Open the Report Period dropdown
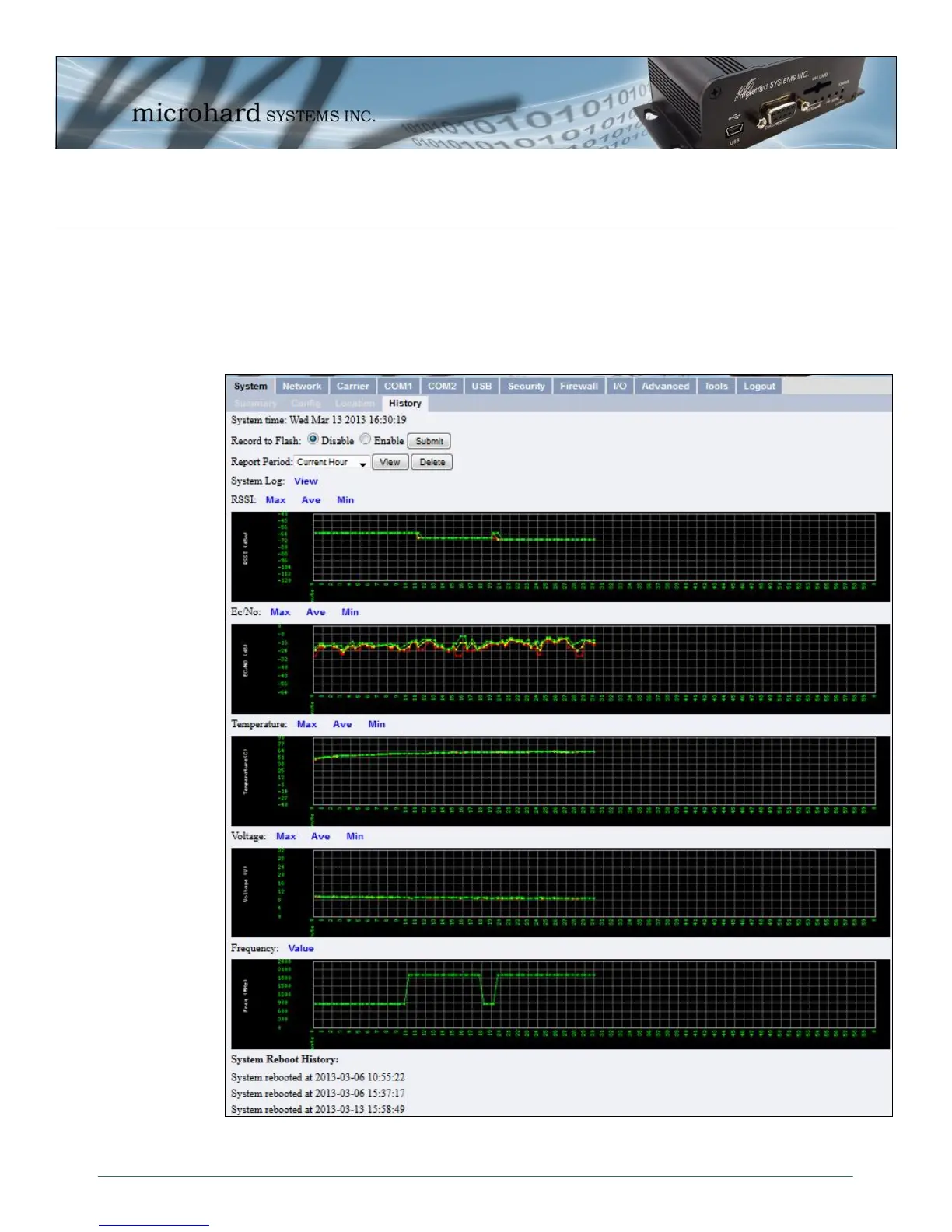Screen dimensions: 952x1232 pos(332,462)
